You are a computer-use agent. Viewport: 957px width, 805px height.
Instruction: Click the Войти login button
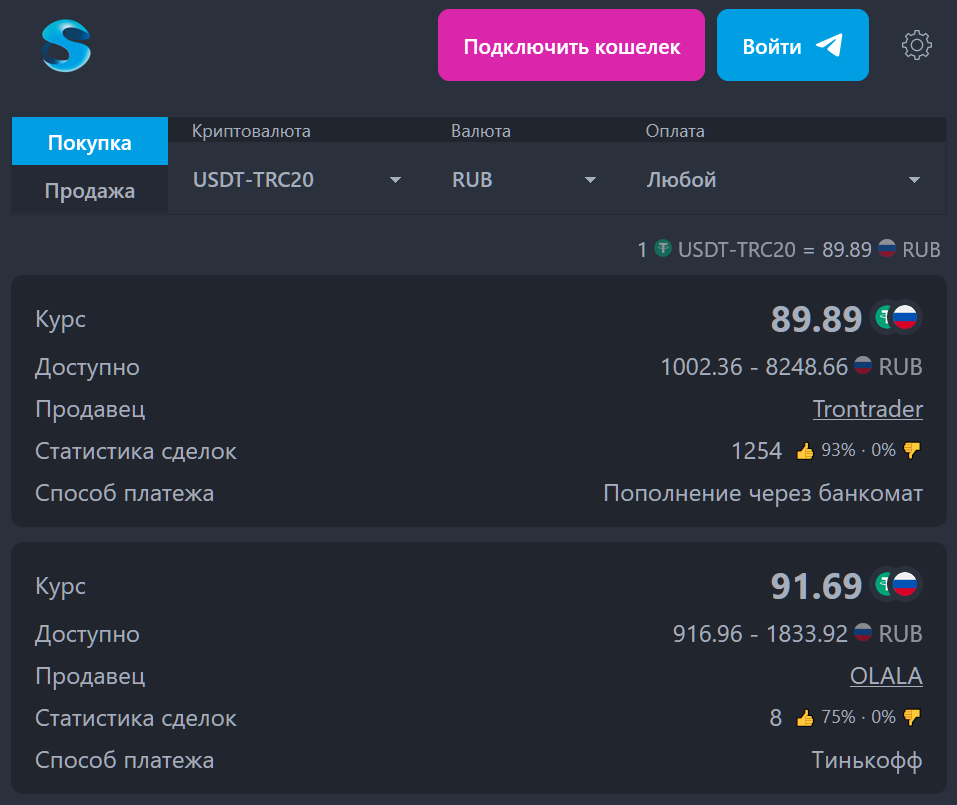click(x=792, y=45)
